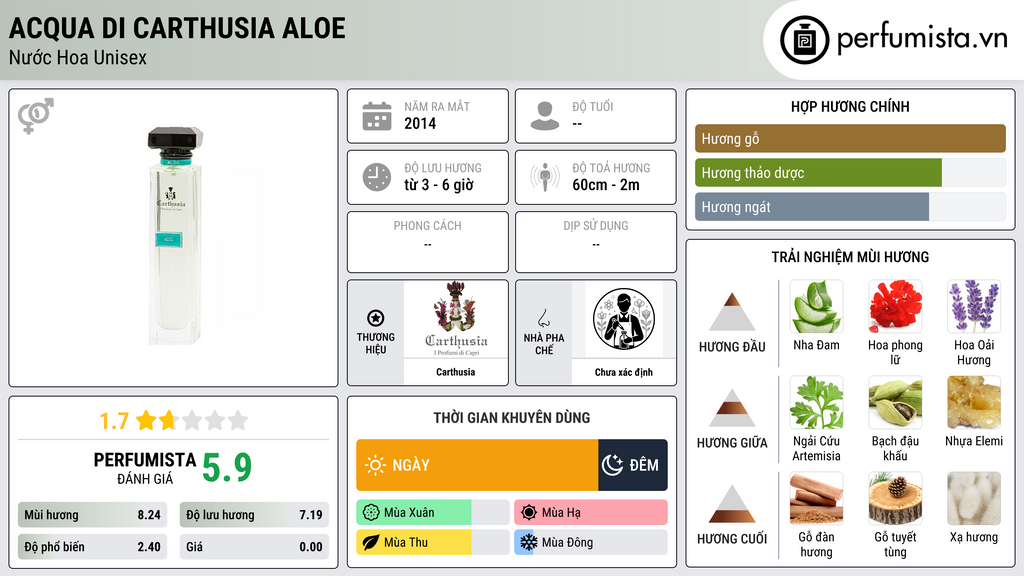This screenshot has height=576, width=1024.
Task: Click the sillage icon for Độ toả hương
Action: [545, 177]
